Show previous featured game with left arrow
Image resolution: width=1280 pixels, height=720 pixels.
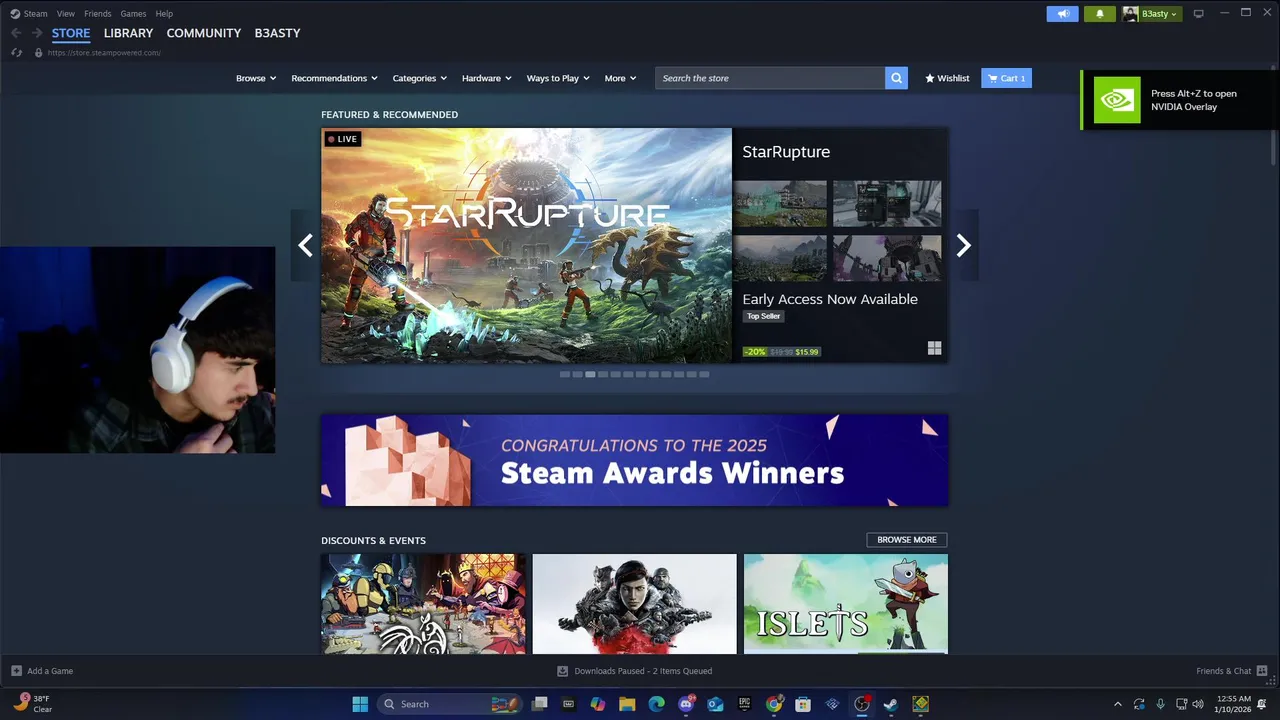[x=305, y=245]
